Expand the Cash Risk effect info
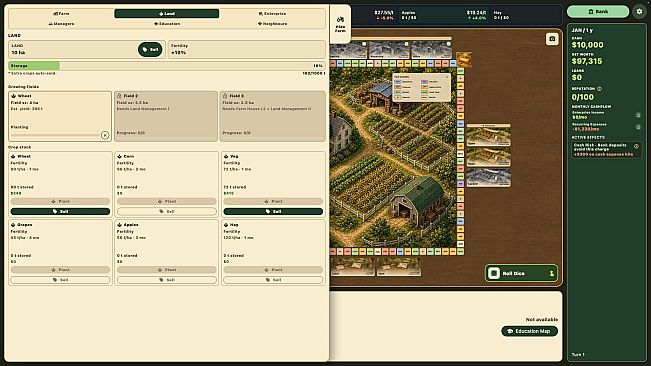This screenshot has width=651, height=366. click(x=636, y=146)
